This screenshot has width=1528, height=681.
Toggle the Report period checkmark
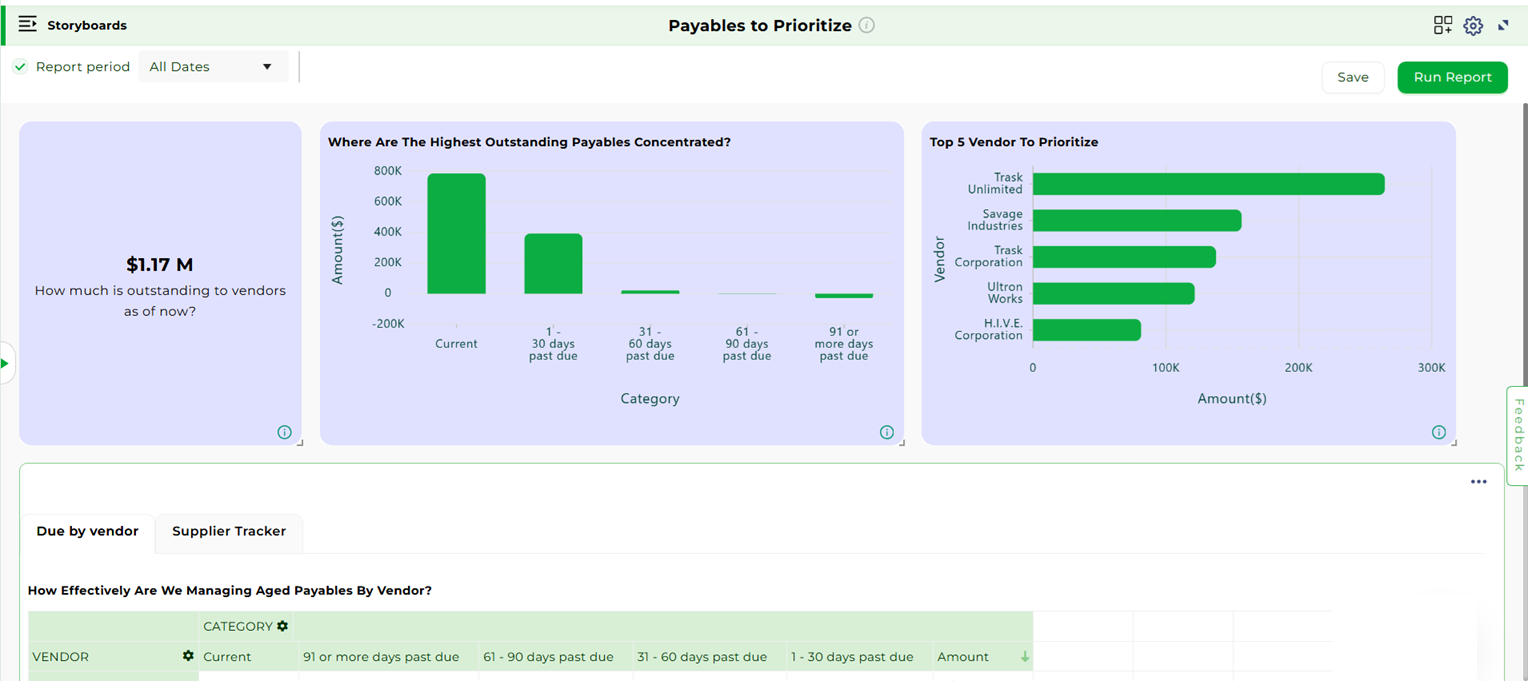pyautogui.click(x=20, y=67)
